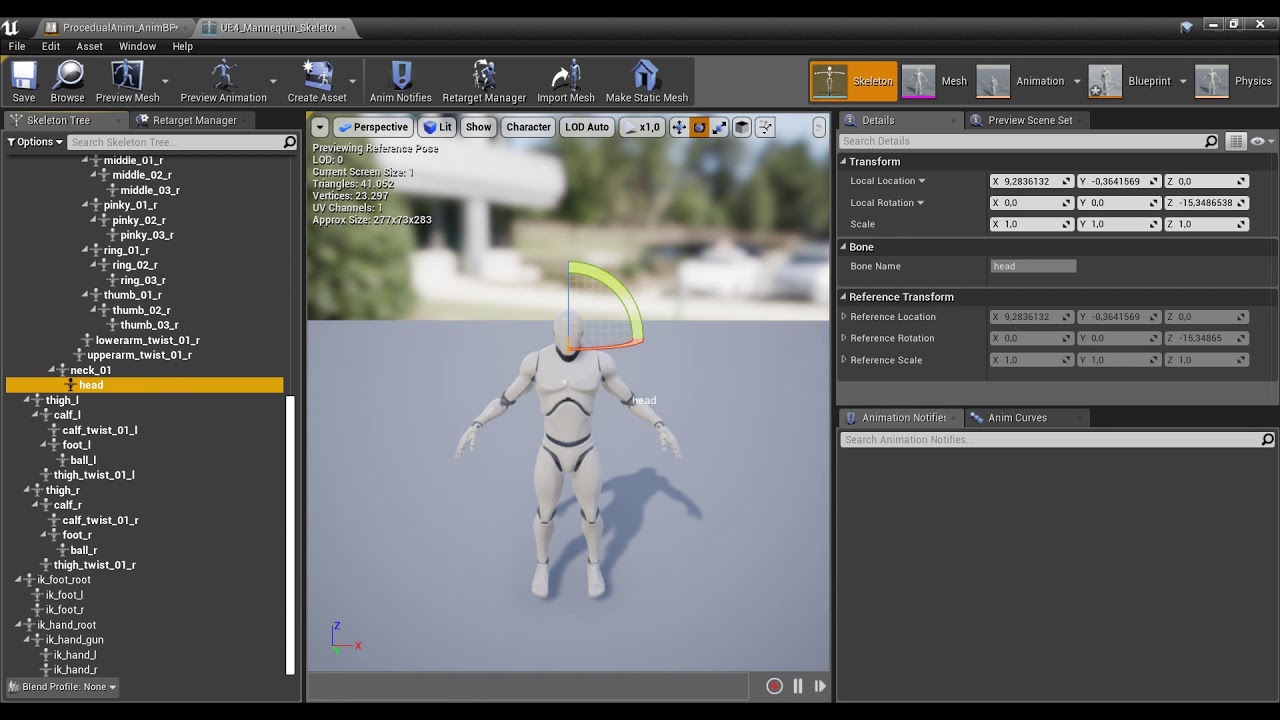Step forward in preview playback
Screen dimensions: 1280x720
point(820,686)
